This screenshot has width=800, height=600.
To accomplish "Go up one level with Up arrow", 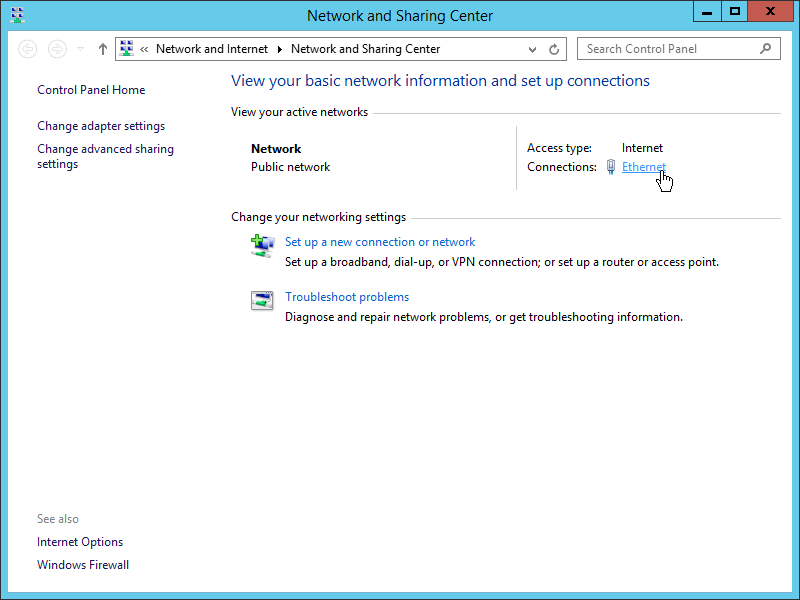I will [x=103, y=49].
